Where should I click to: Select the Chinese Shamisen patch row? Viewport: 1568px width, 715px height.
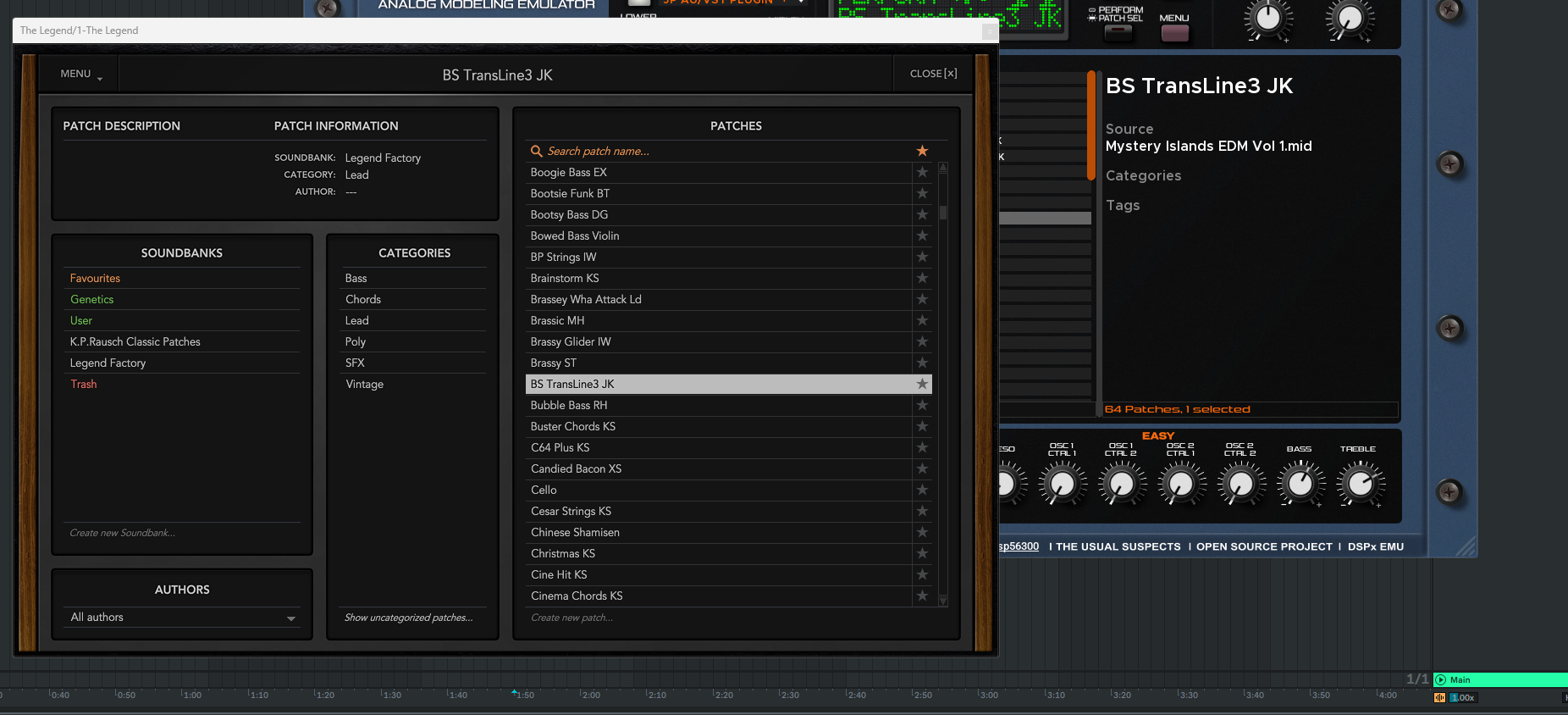tap(719, 532)
